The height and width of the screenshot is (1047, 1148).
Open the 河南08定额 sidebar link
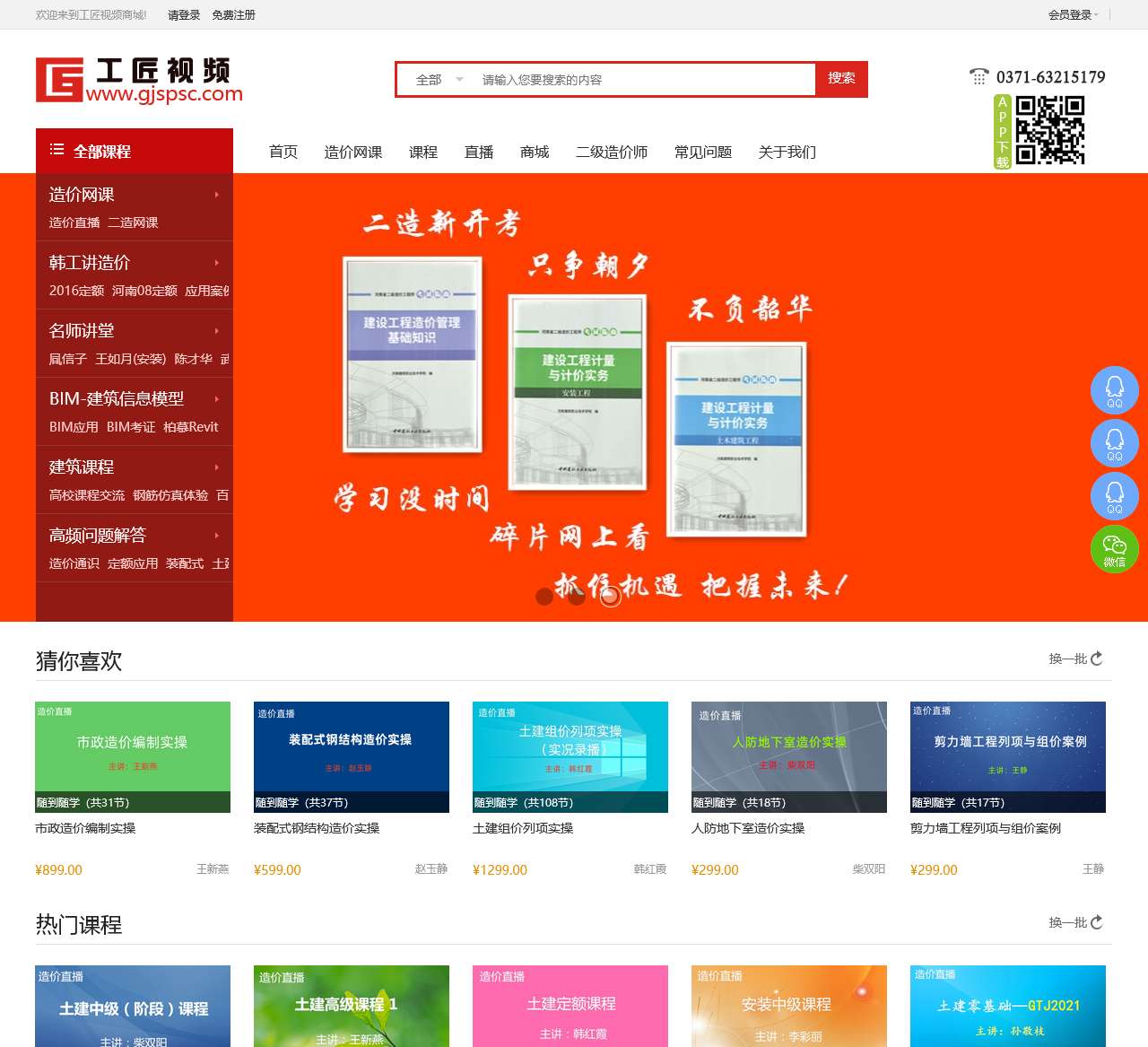point(144,291)
